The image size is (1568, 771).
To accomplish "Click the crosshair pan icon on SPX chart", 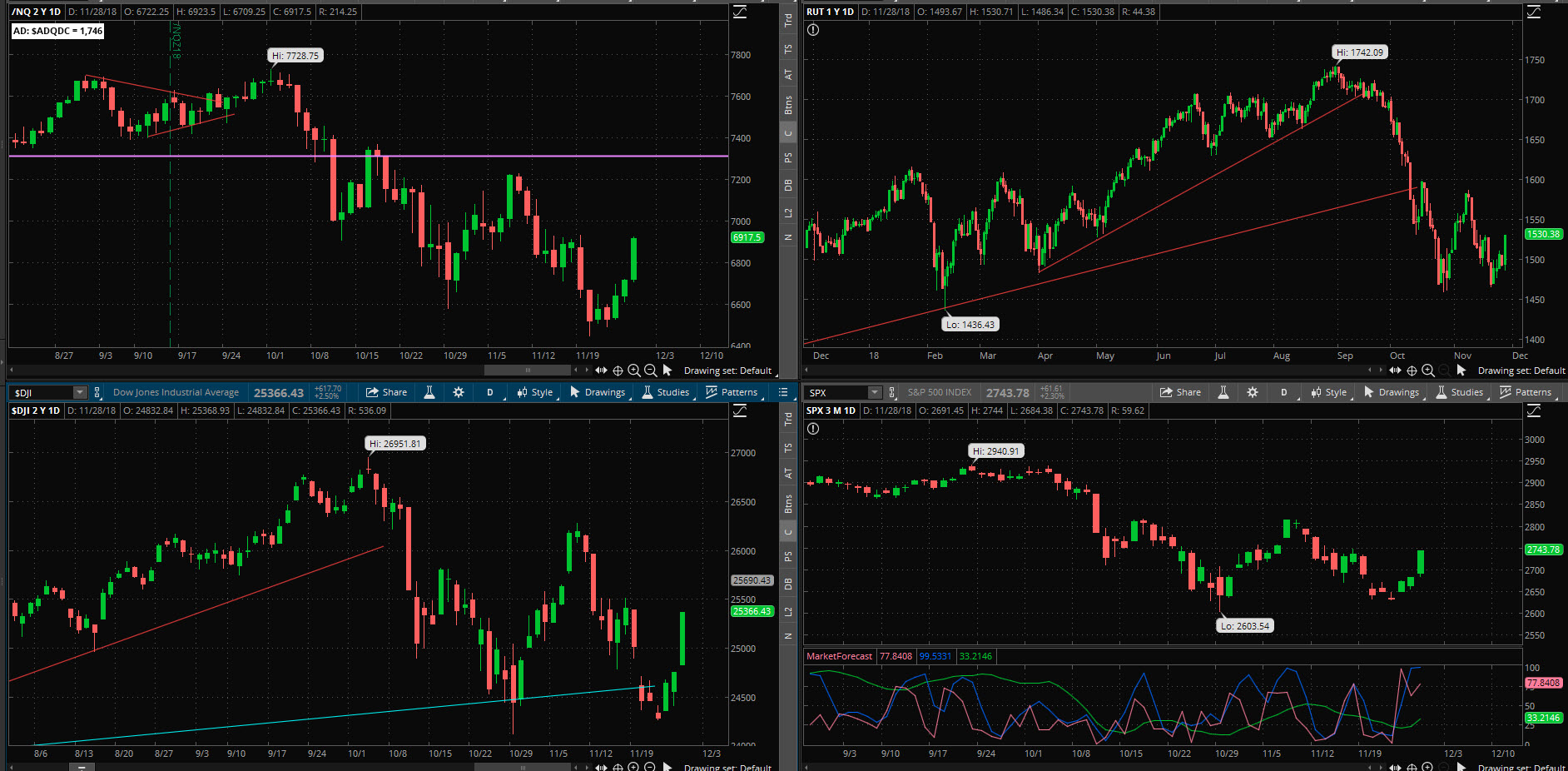I will coord(1412,767).
